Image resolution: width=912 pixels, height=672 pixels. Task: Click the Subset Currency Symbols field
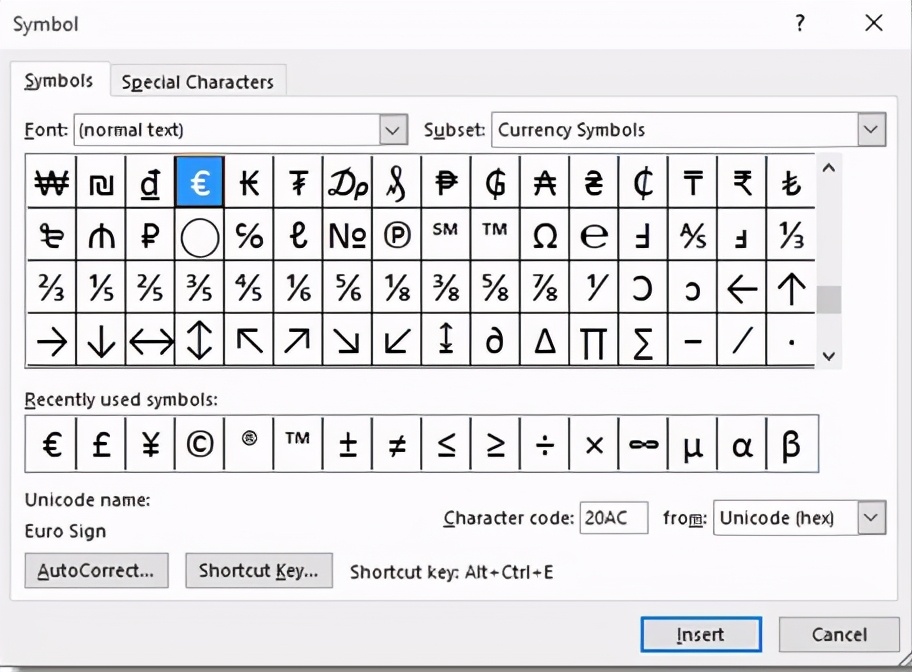[675, 129]
